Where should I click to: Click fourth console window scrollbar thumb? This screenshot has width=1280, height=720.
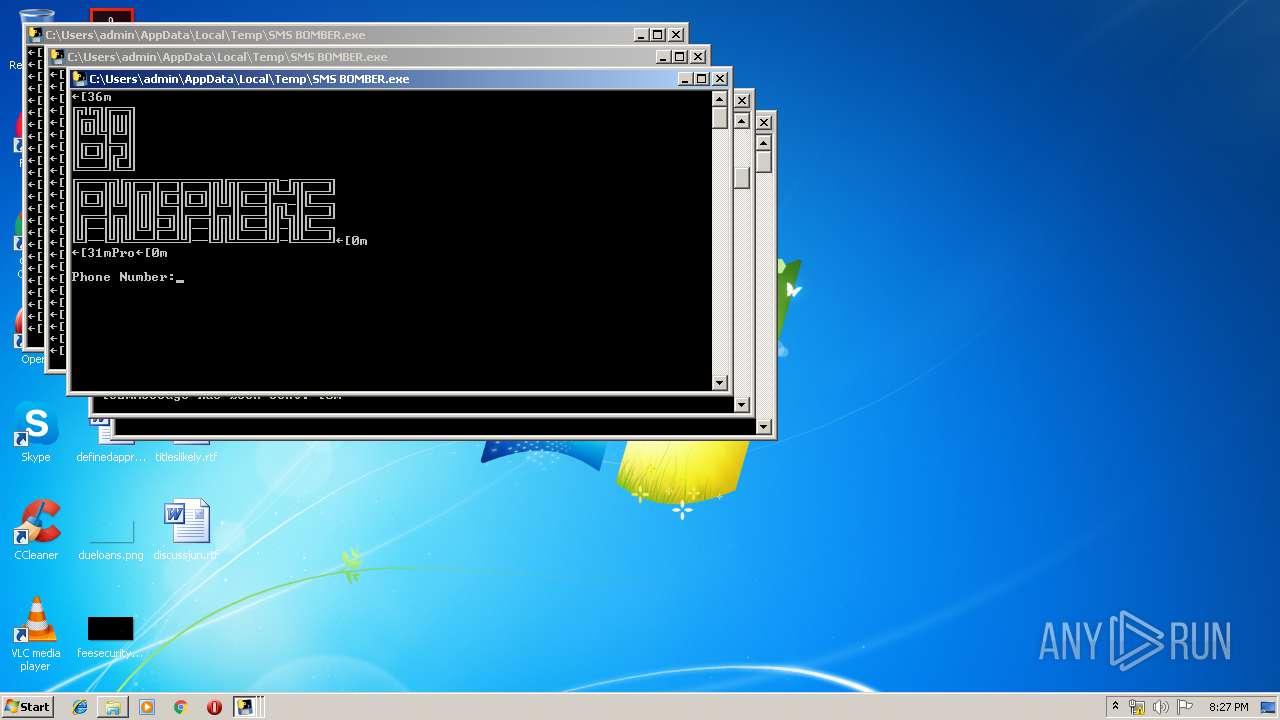point(742,178)
